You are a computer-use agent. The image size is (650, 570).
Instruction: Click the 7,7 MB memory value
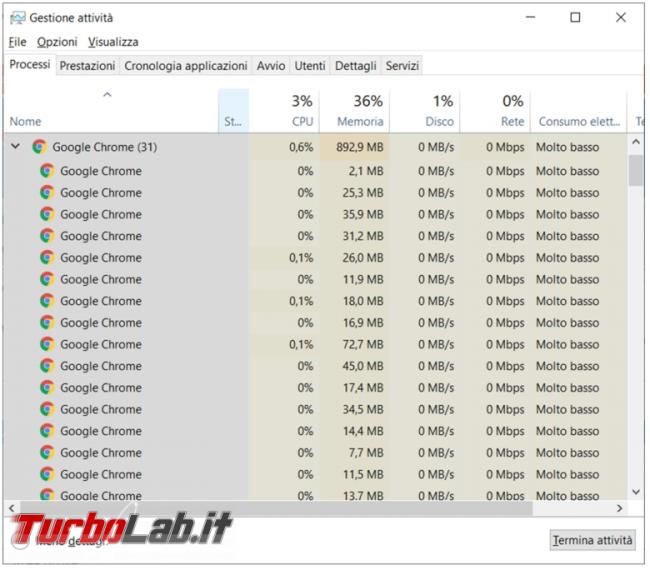pyautogui.click(x=366, y=452)
